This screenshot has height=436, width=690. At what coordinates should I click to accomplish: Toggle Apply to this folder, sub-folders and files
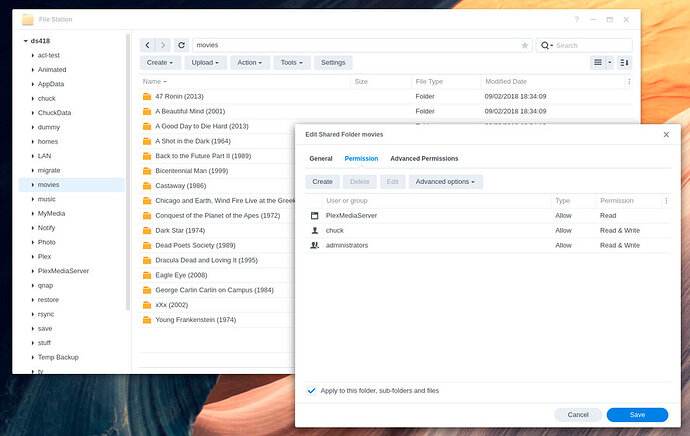click(312, 391)
